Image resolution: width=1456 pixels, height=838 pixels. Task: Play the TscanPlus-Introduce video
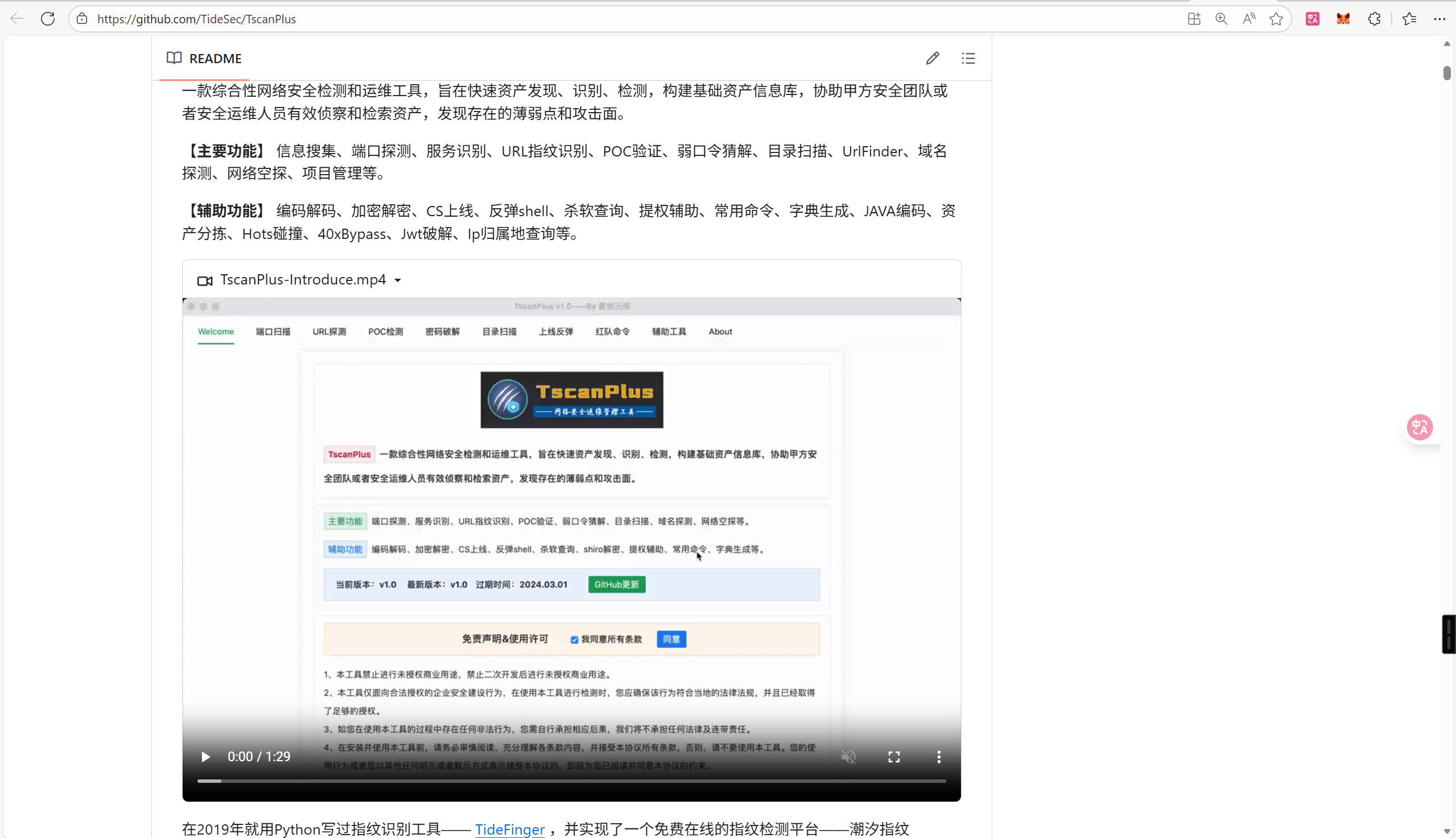point(205,757)
